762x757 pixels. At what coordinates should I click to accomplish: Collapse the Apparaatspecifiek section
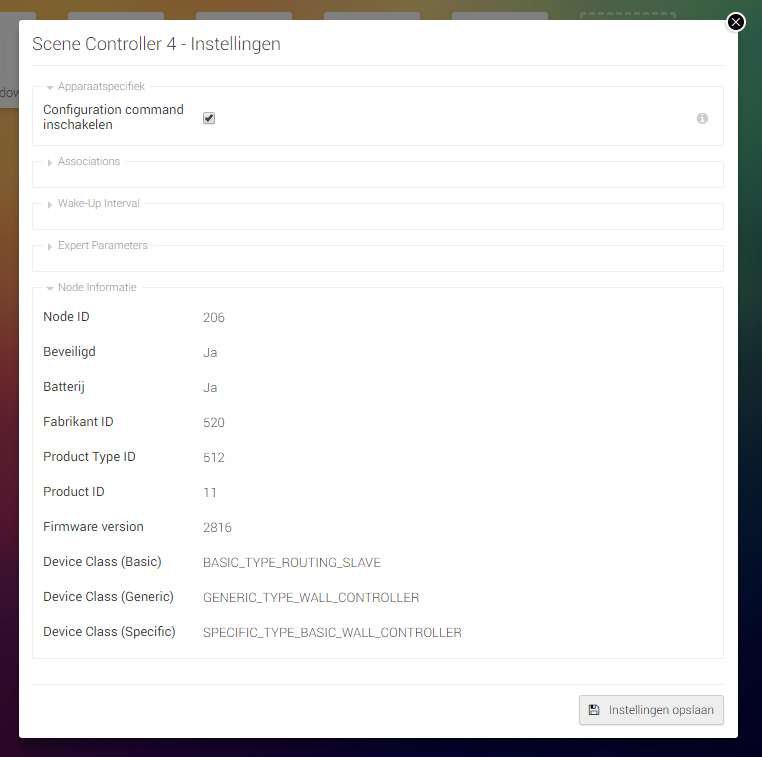pyautogui.click(x=96, y=86)
